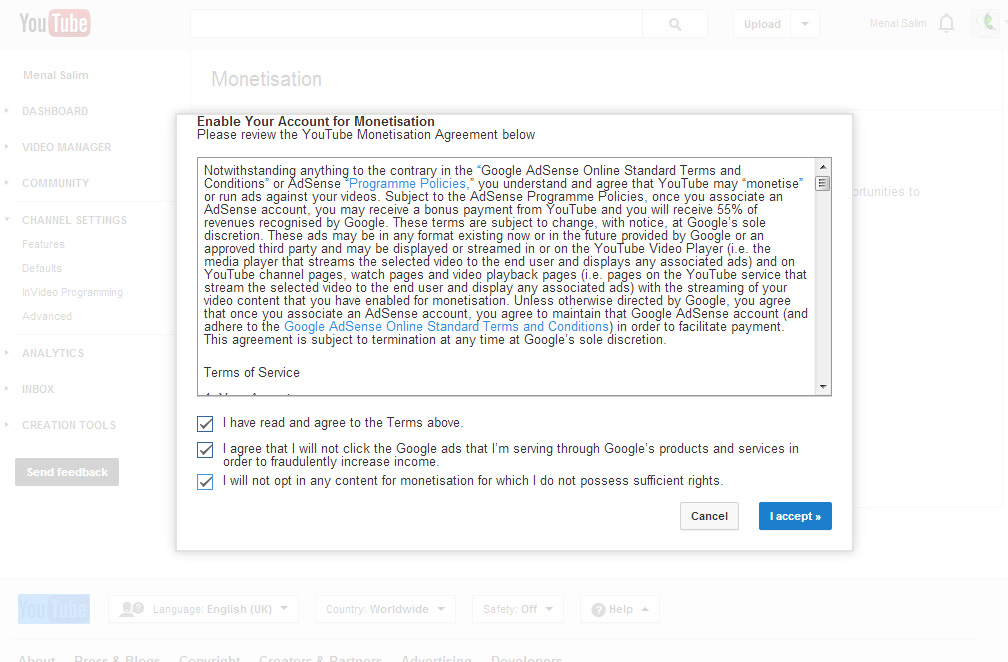Click the user avatar thumbnail
The width and height of the screenshot is (1008, 662).
(x=985, y=24)
